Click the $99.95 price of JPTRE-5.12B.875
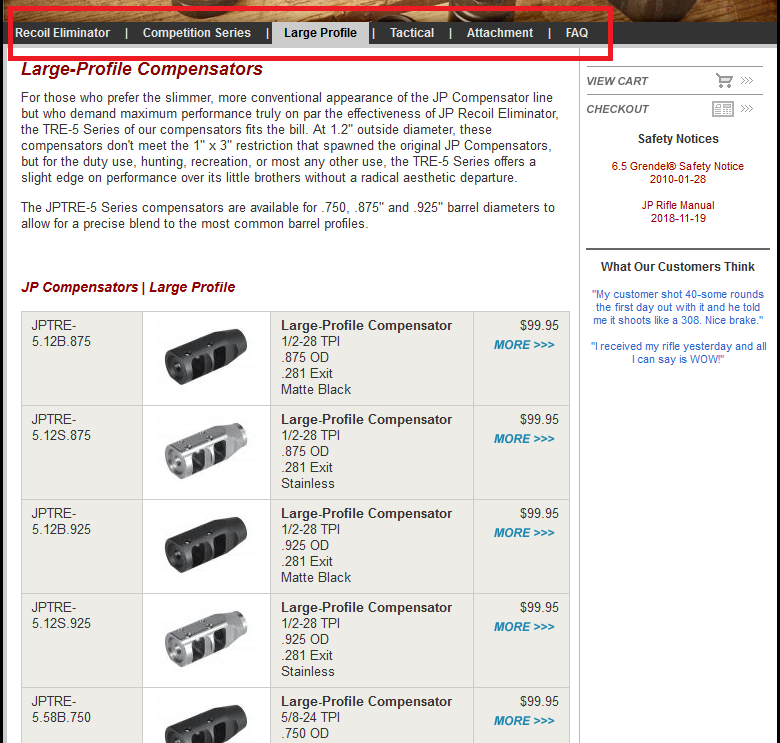 pyautogui.click(x=539, y=325)
